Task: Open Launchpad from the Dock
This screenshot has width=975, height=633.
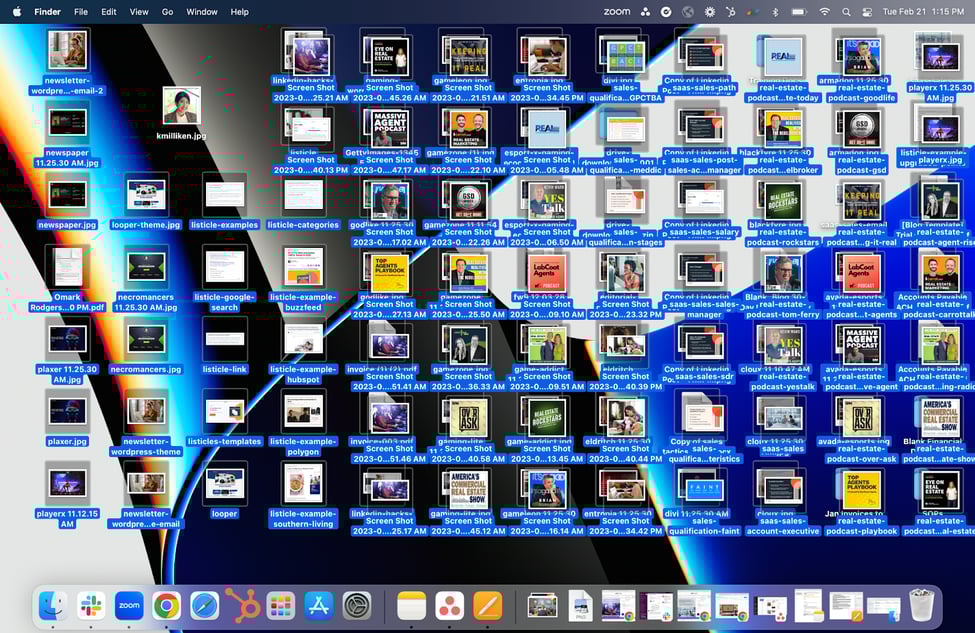Action: pos(280,605)
